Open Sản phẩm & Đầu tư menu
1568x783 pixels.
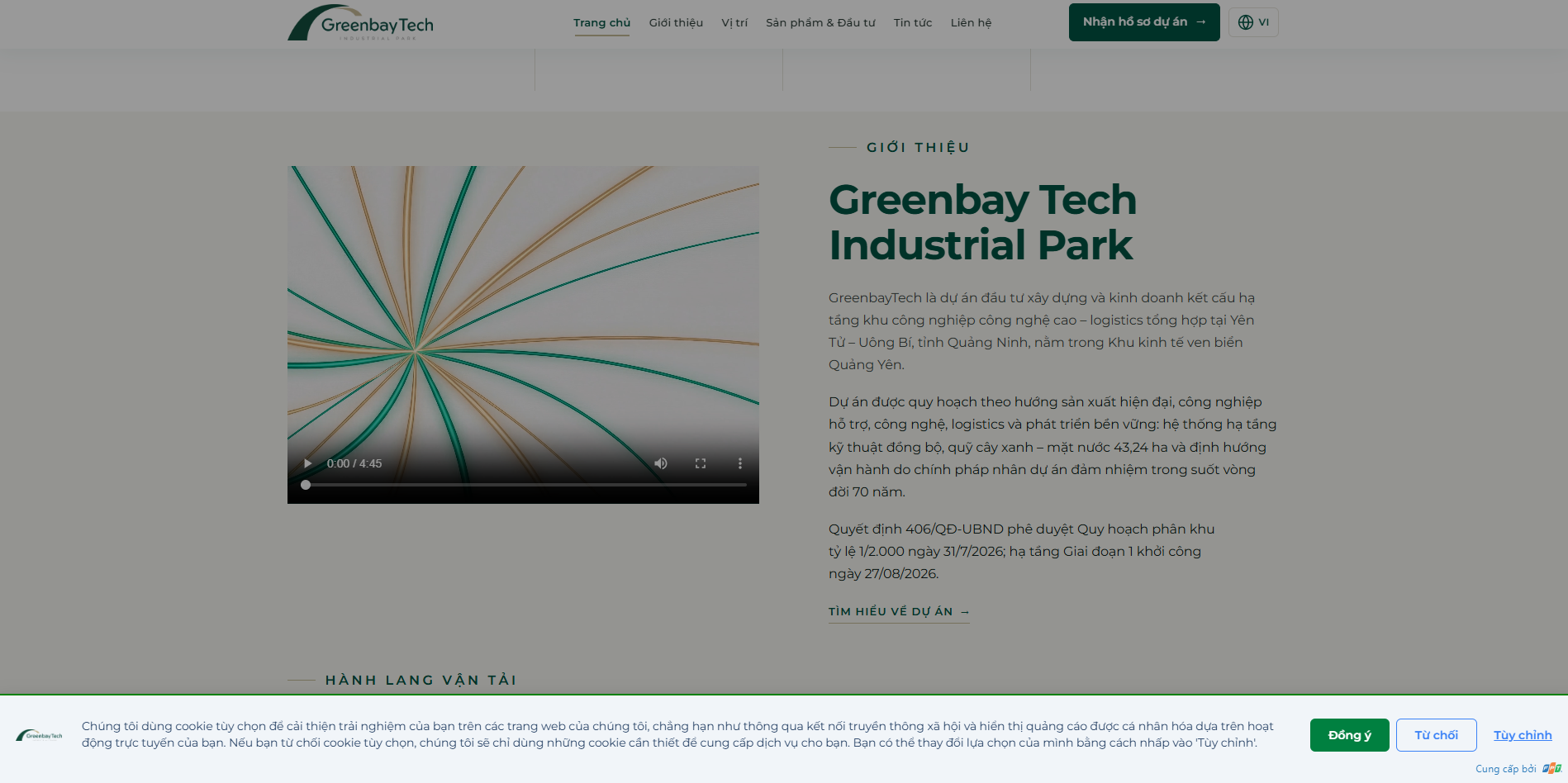(x=820, y=22)
